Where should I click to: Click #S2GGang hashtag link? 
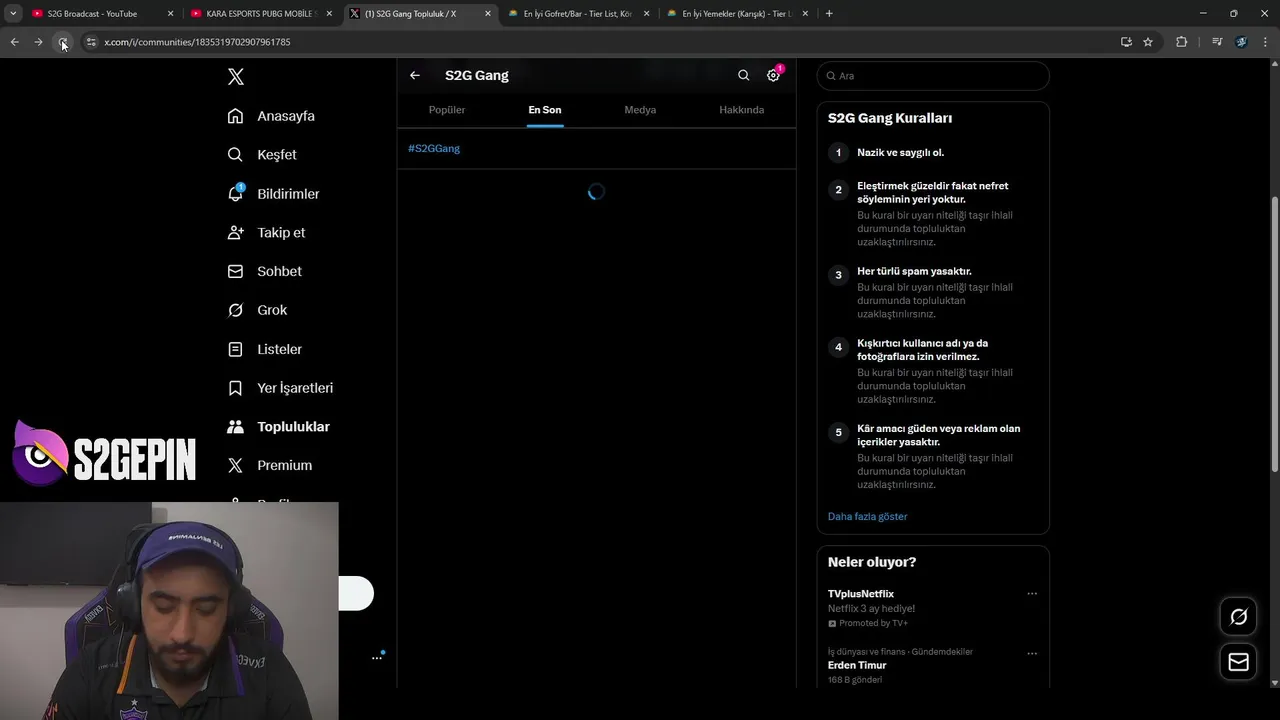click(x=434, y=148)
